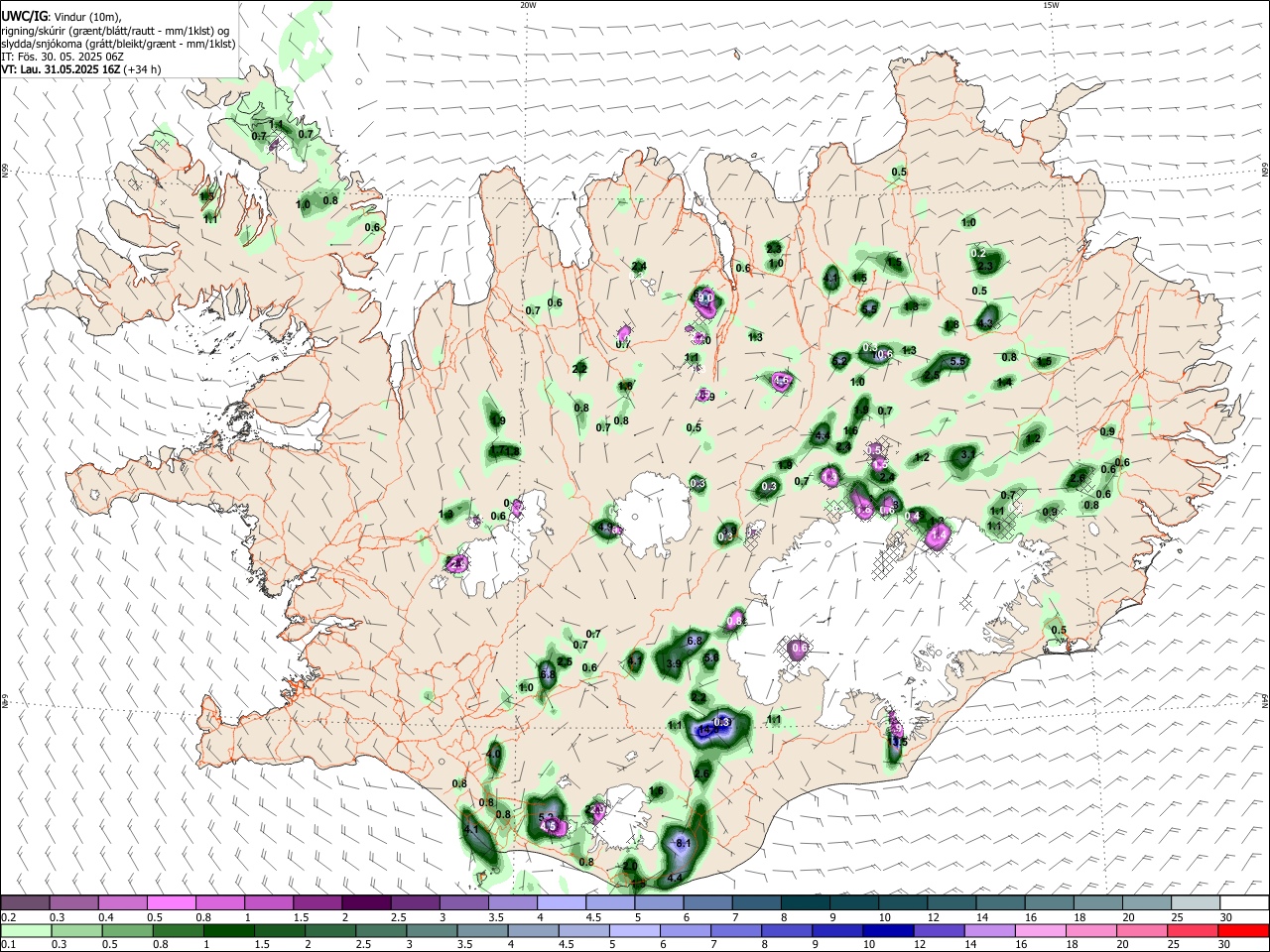Pick the lower legend swatch between 3 and 3.5
This screenshot has width=1270, height=952.
[x=432, y=931]
